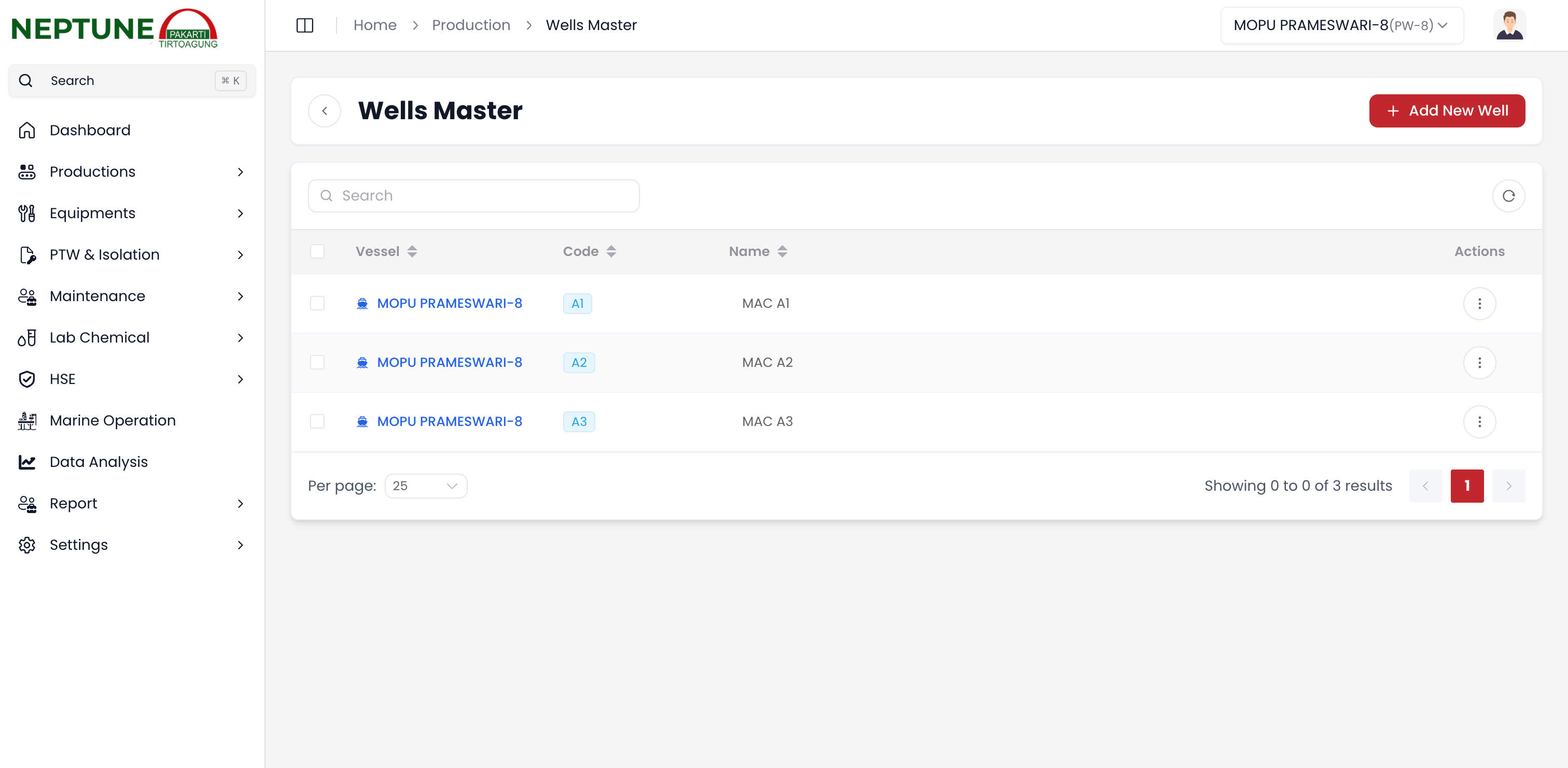Click the wells table Search field
This screenshot has width=1568, height=768.
tap(473, 196)
